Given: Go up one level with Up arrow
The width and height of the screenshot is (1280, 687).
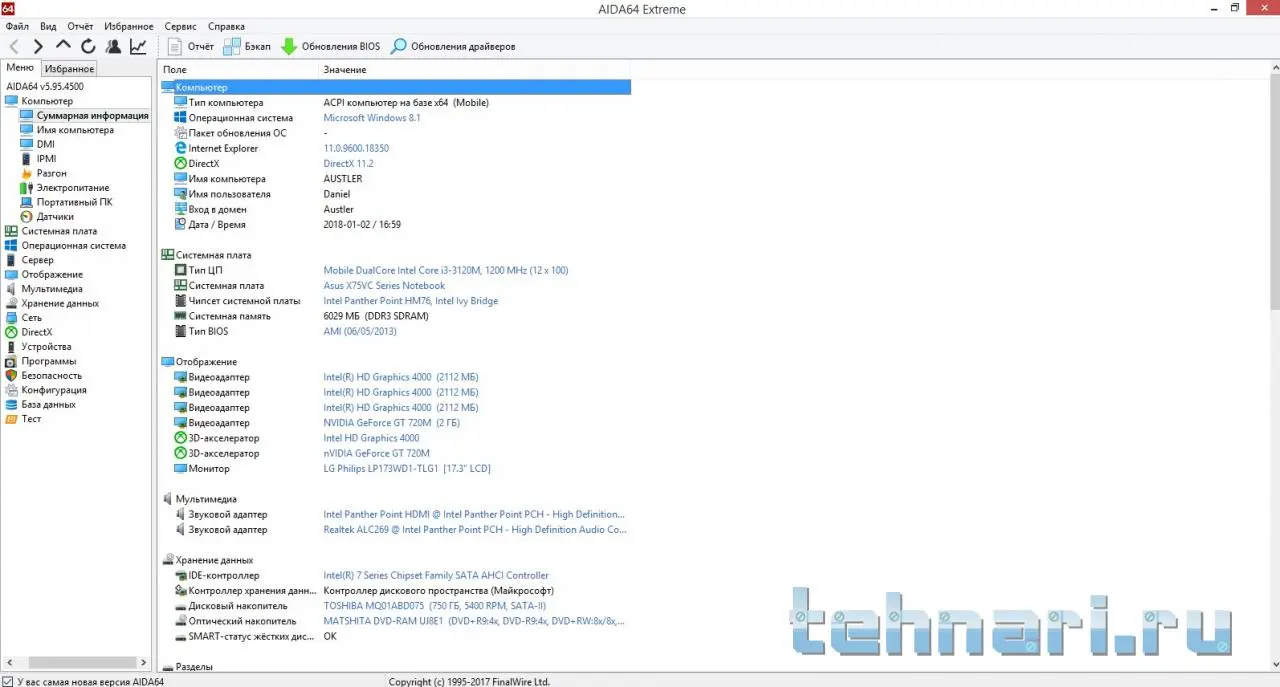Looking at the screenshot, I should 63,46.
